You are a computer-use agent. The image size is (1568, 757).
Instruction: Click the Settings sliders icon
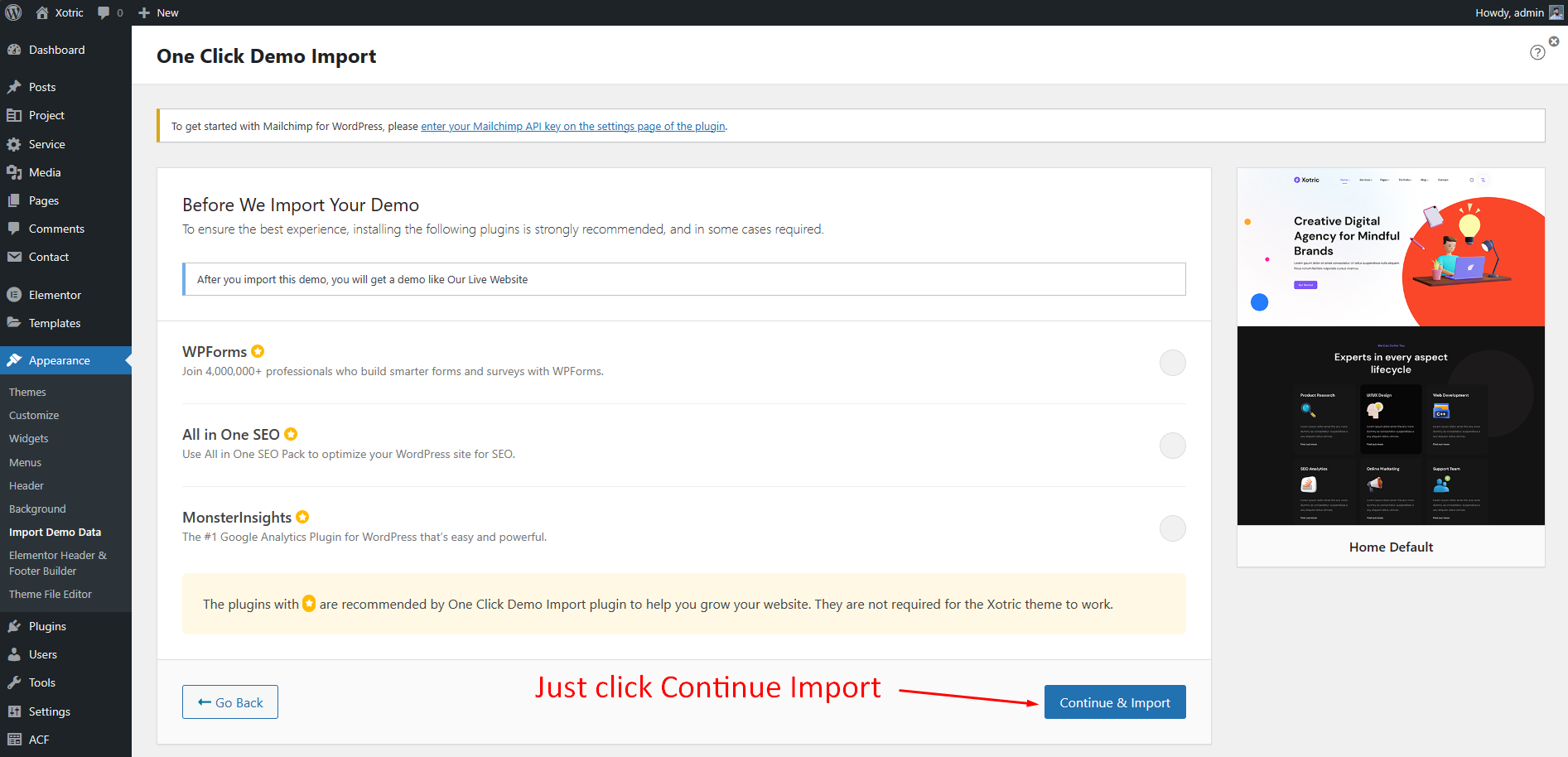pos(14,711)
